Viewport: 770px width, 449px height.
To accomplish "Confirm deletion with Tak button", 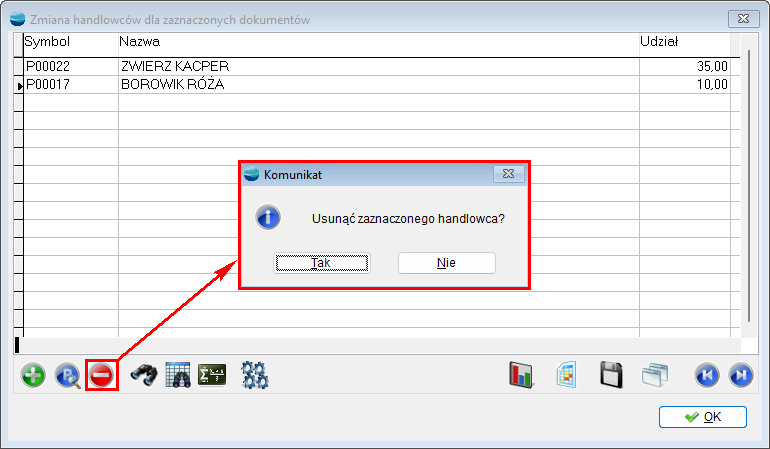I will point(322,263).
